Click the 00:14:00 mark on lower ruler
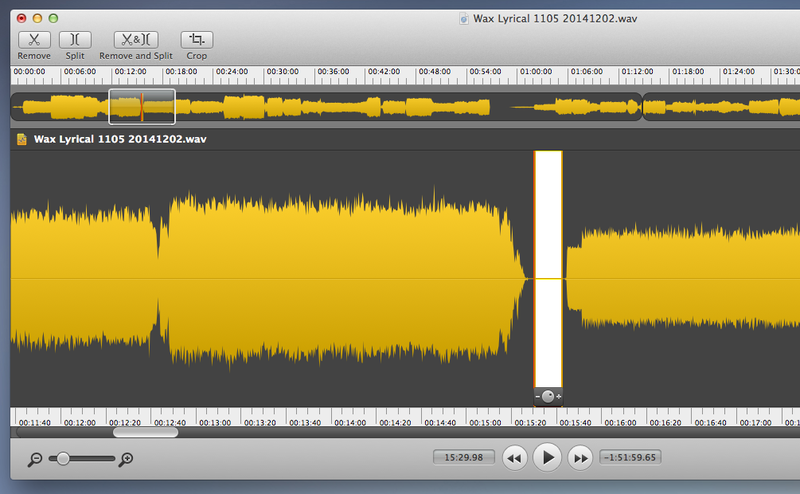 tap(350, 423)
